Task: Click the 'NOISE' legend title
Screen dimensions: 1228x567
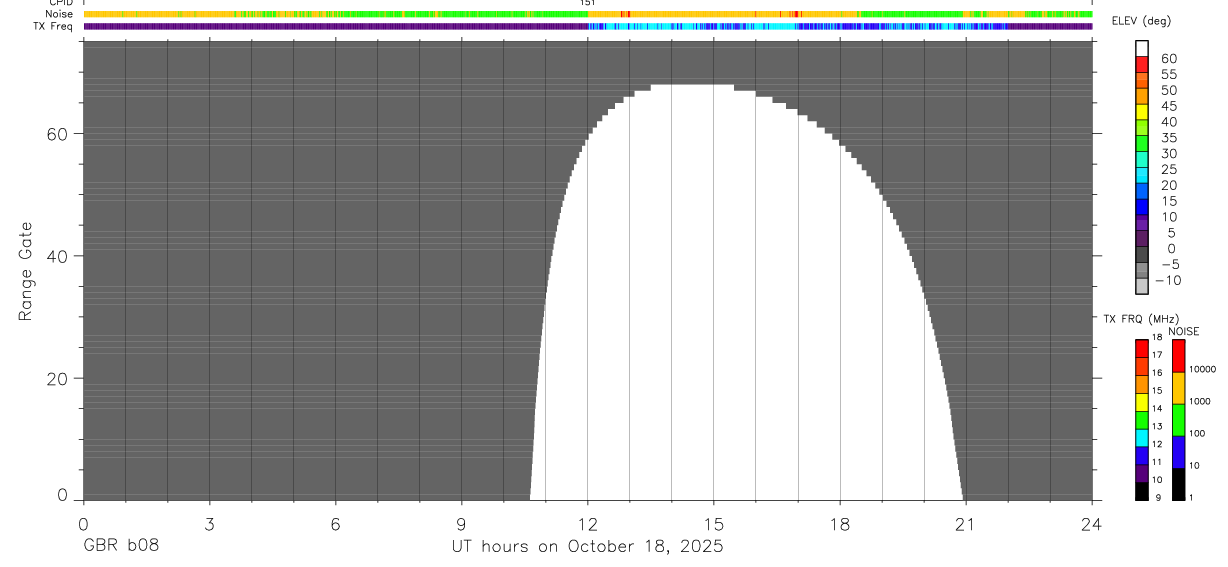Action: coord(1184,331)
